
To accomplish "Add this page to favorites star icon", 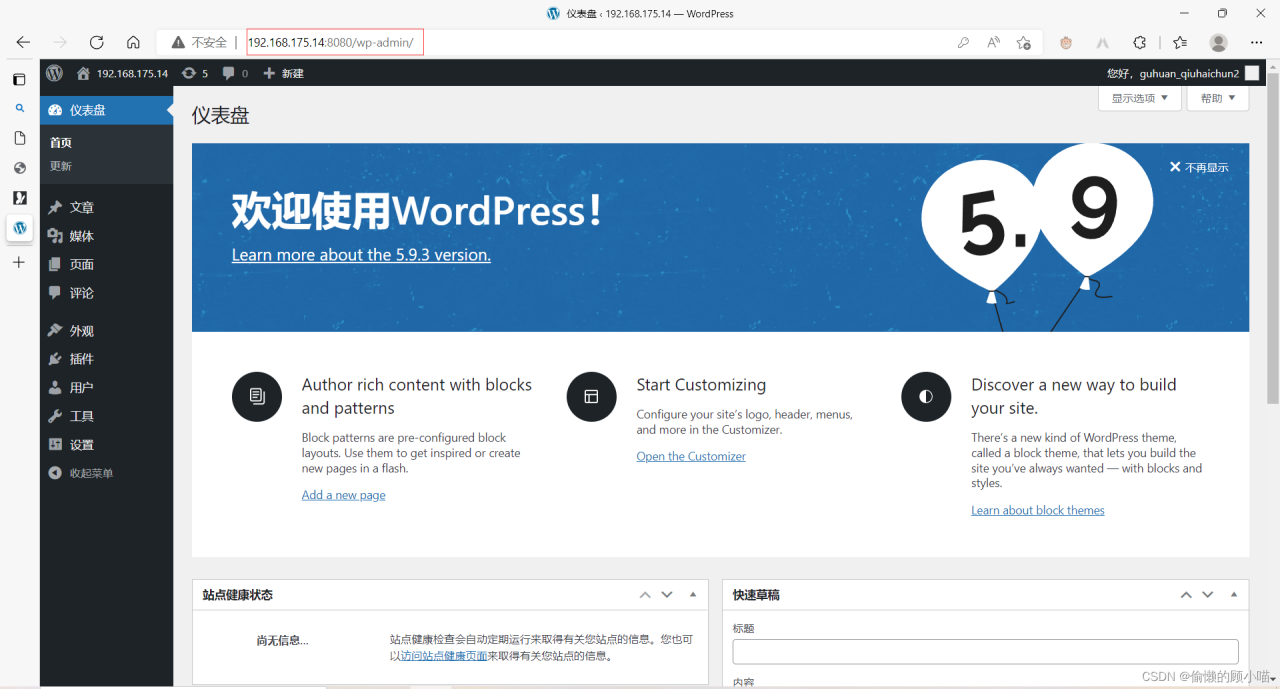I will point(1023,42).
